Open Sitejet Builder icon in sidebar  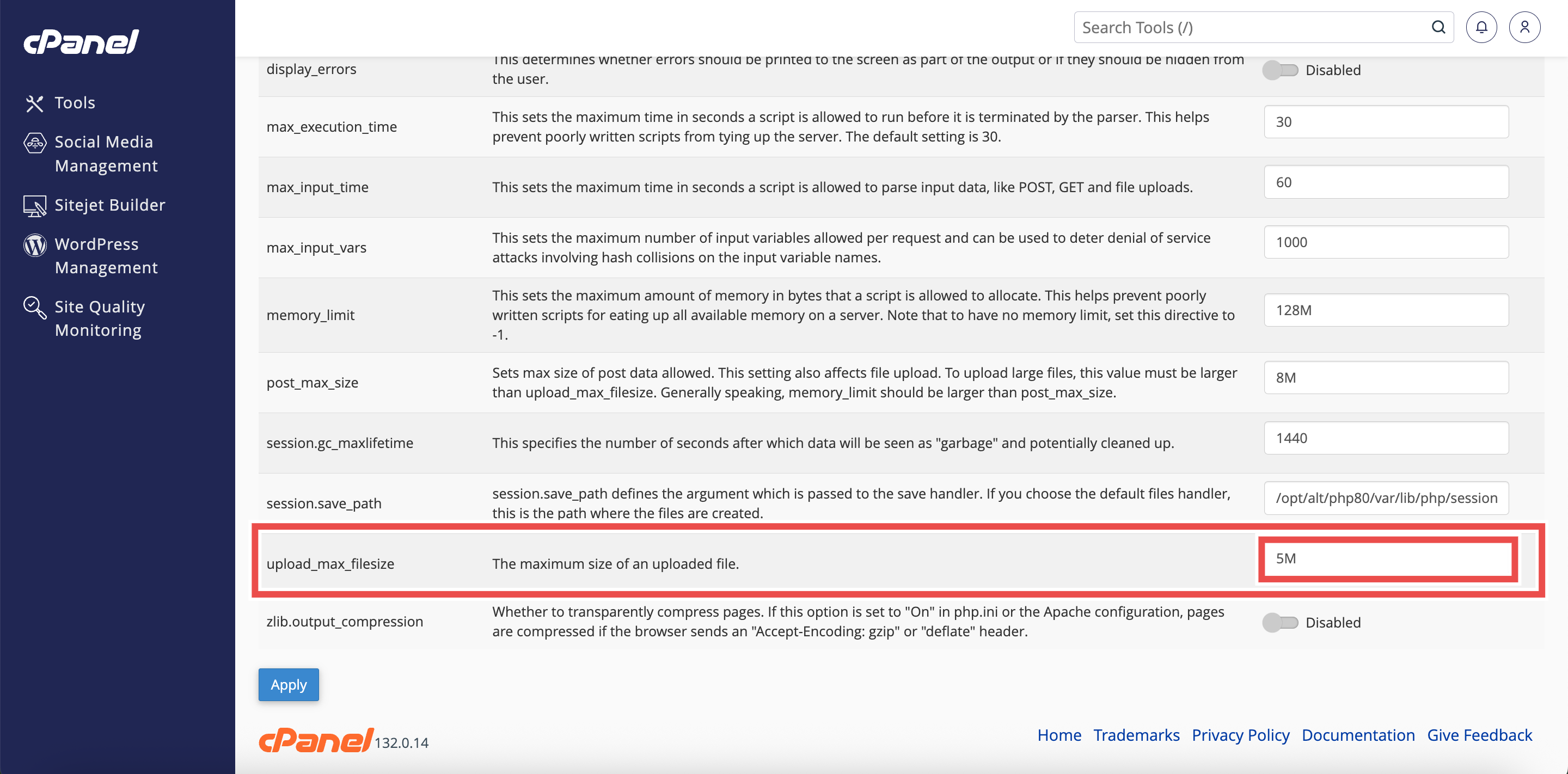pyautogui.click(x=35, y=206)
